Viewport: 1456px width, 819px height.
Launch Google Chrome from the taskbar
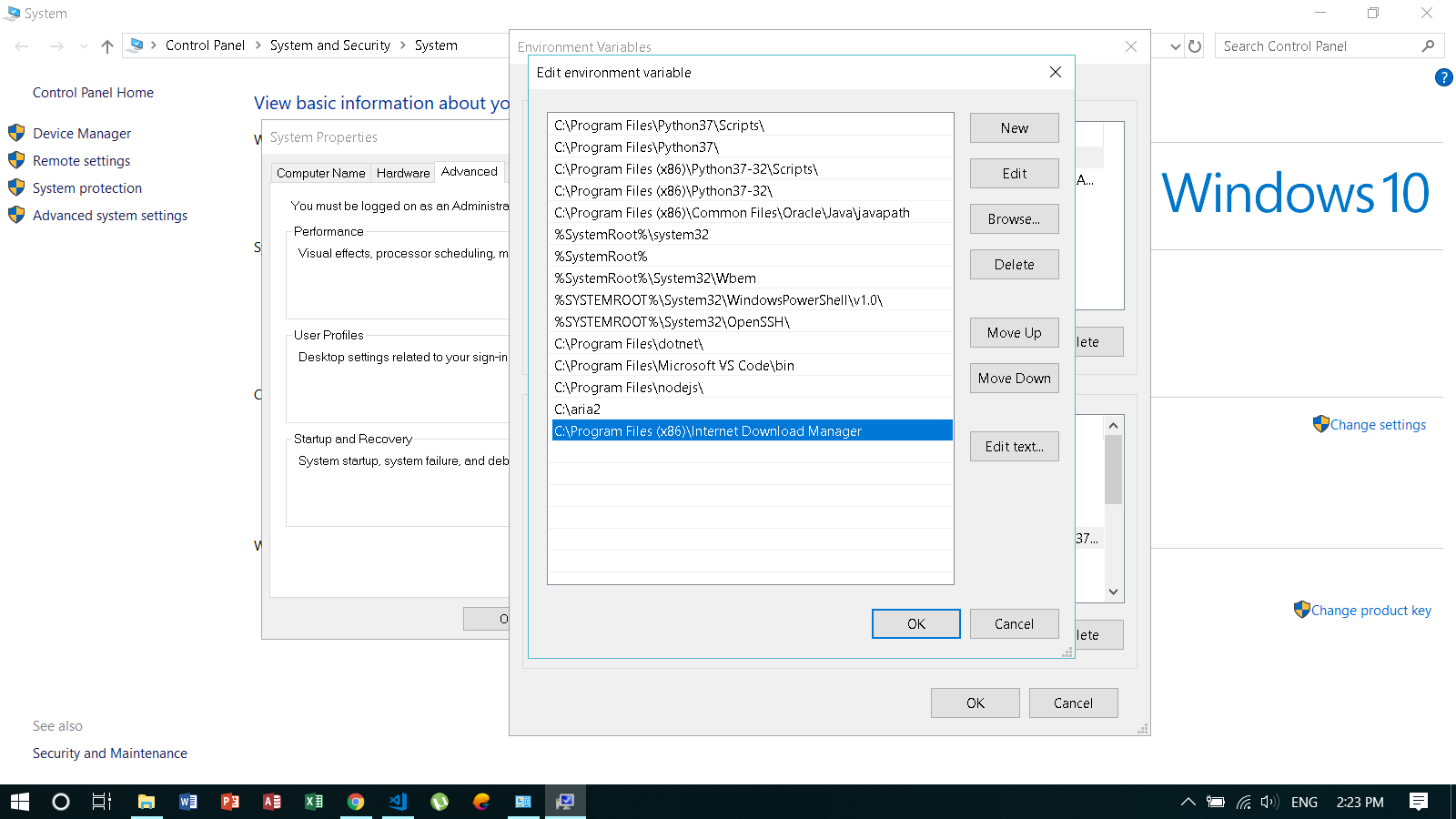click(x=356, y=802)
